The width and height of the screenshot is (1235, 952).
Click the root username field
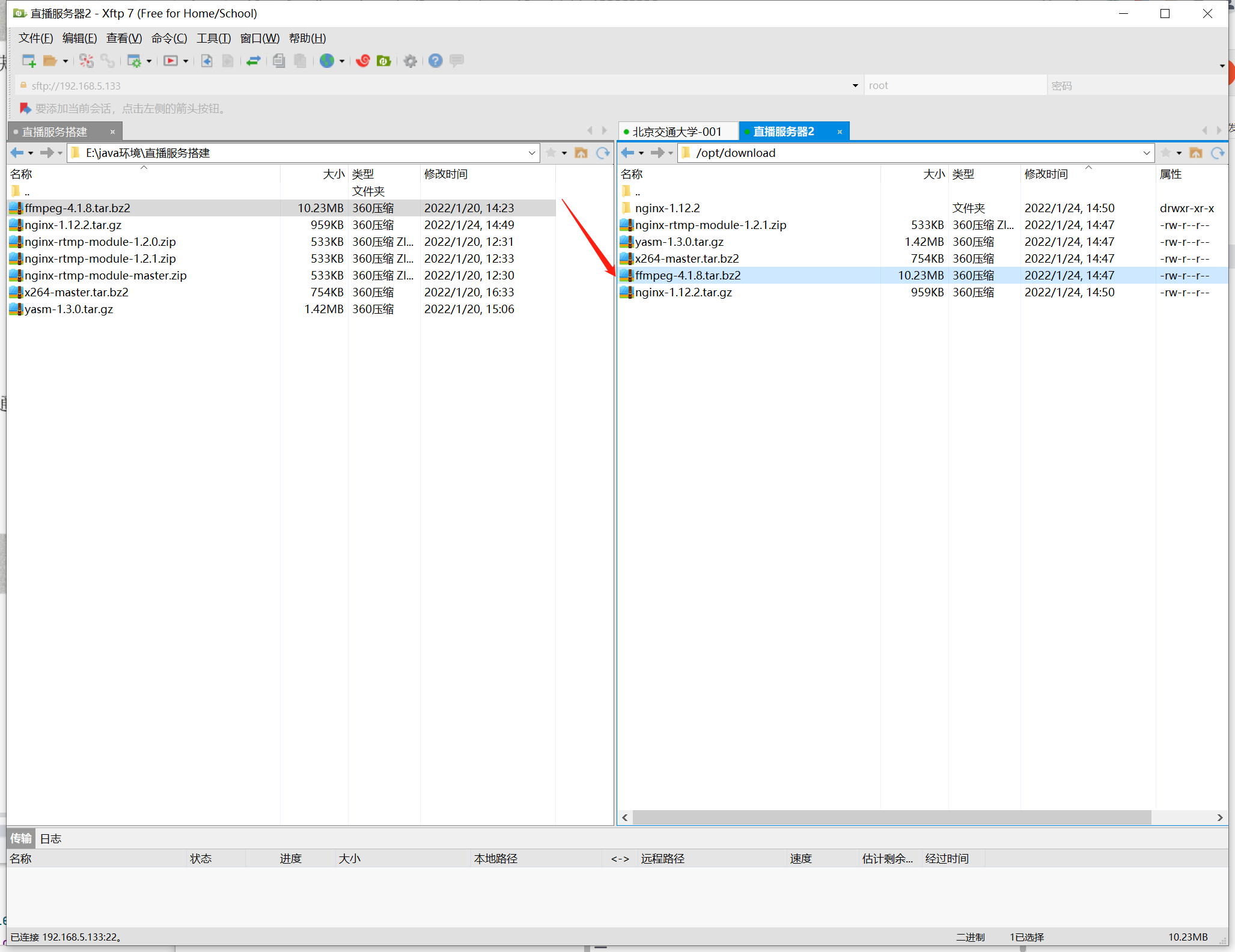[955, 85]
